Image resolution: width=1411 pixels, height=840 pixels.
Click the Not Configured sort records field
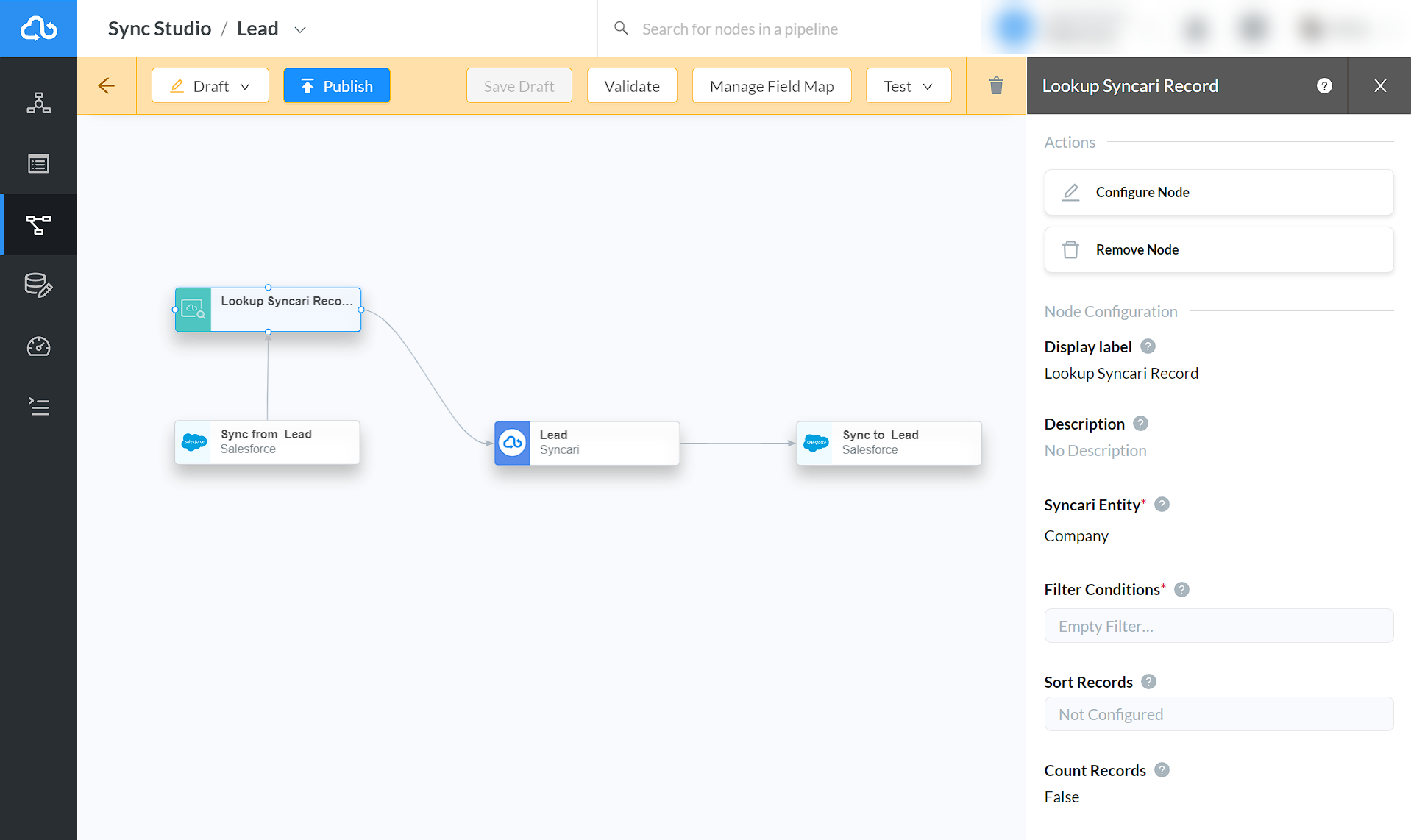tap(1219, 713)
